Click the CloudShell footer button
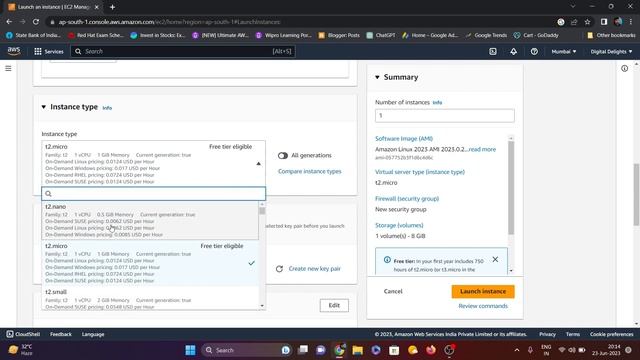 pos(23,334)
